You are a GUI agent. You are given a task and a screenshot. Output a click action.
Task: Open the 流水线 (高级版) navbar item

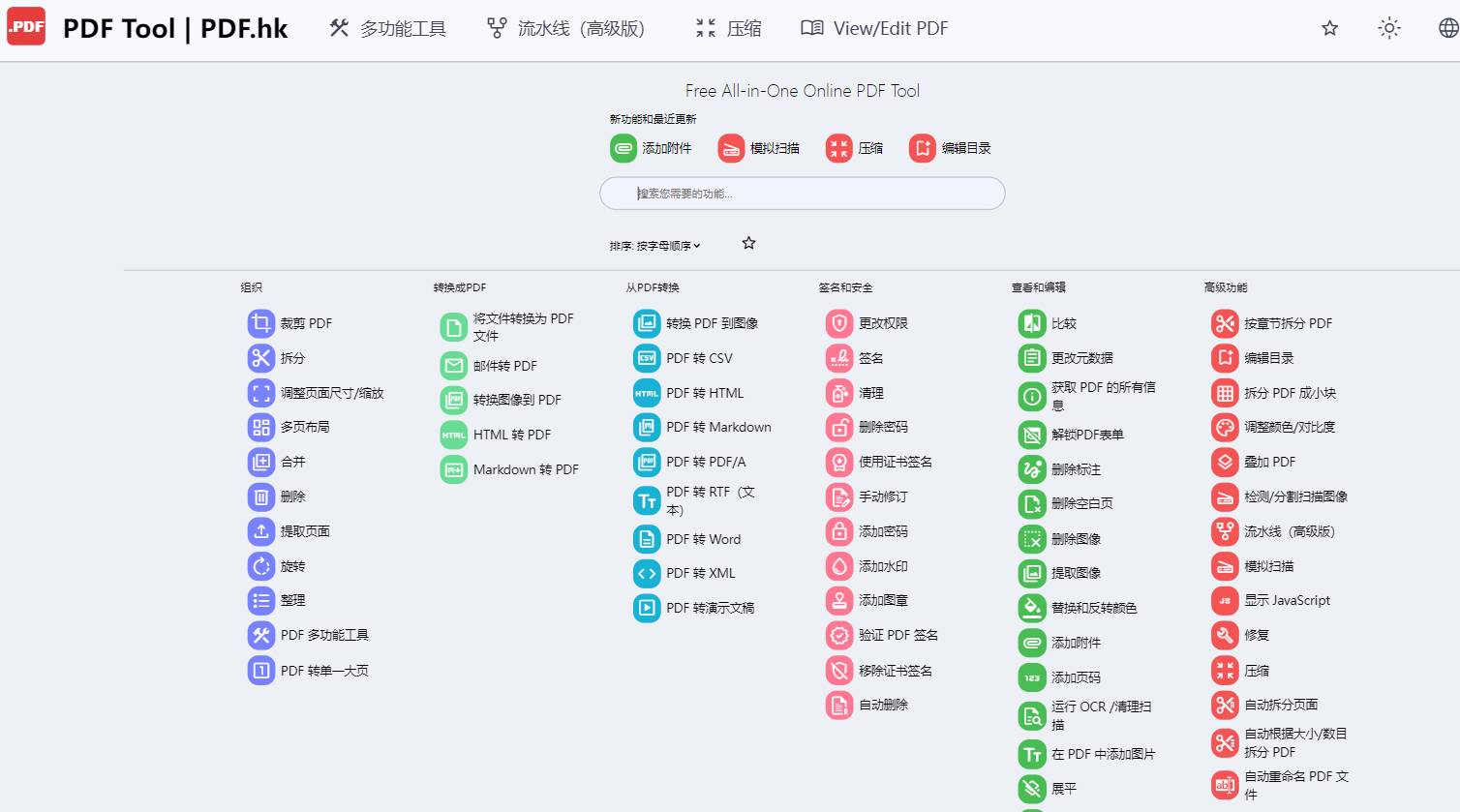tap(566, 29)
